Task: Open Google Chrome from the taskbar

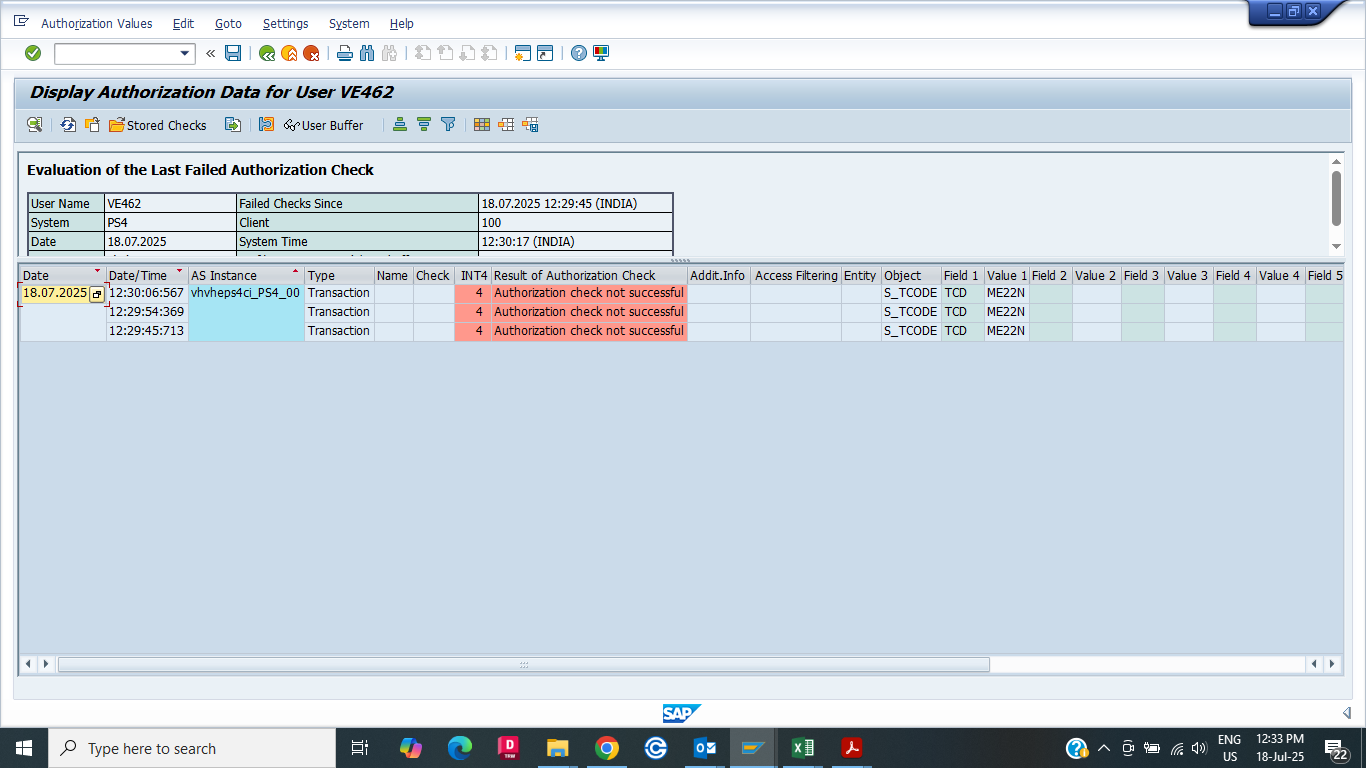Action: [x=606, y=748]
